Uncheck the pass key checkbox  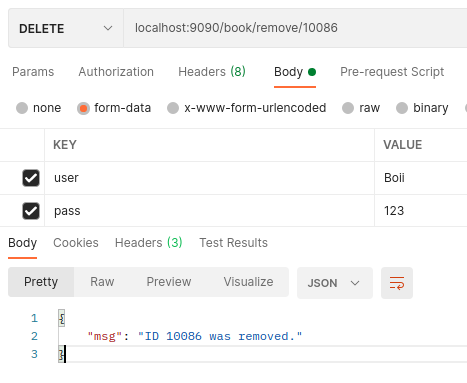tap(31, 211)
